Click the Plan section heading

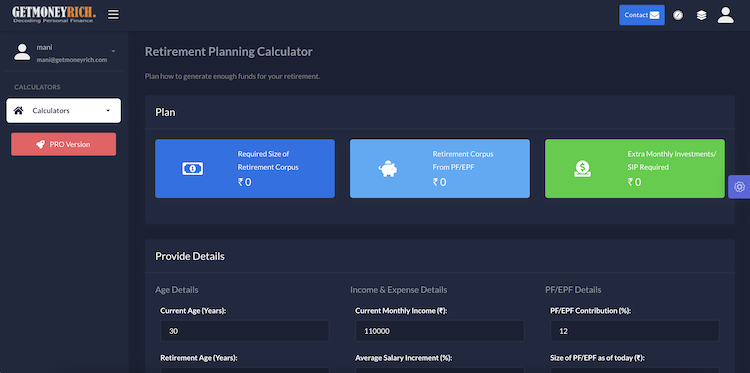click(165, 112)
